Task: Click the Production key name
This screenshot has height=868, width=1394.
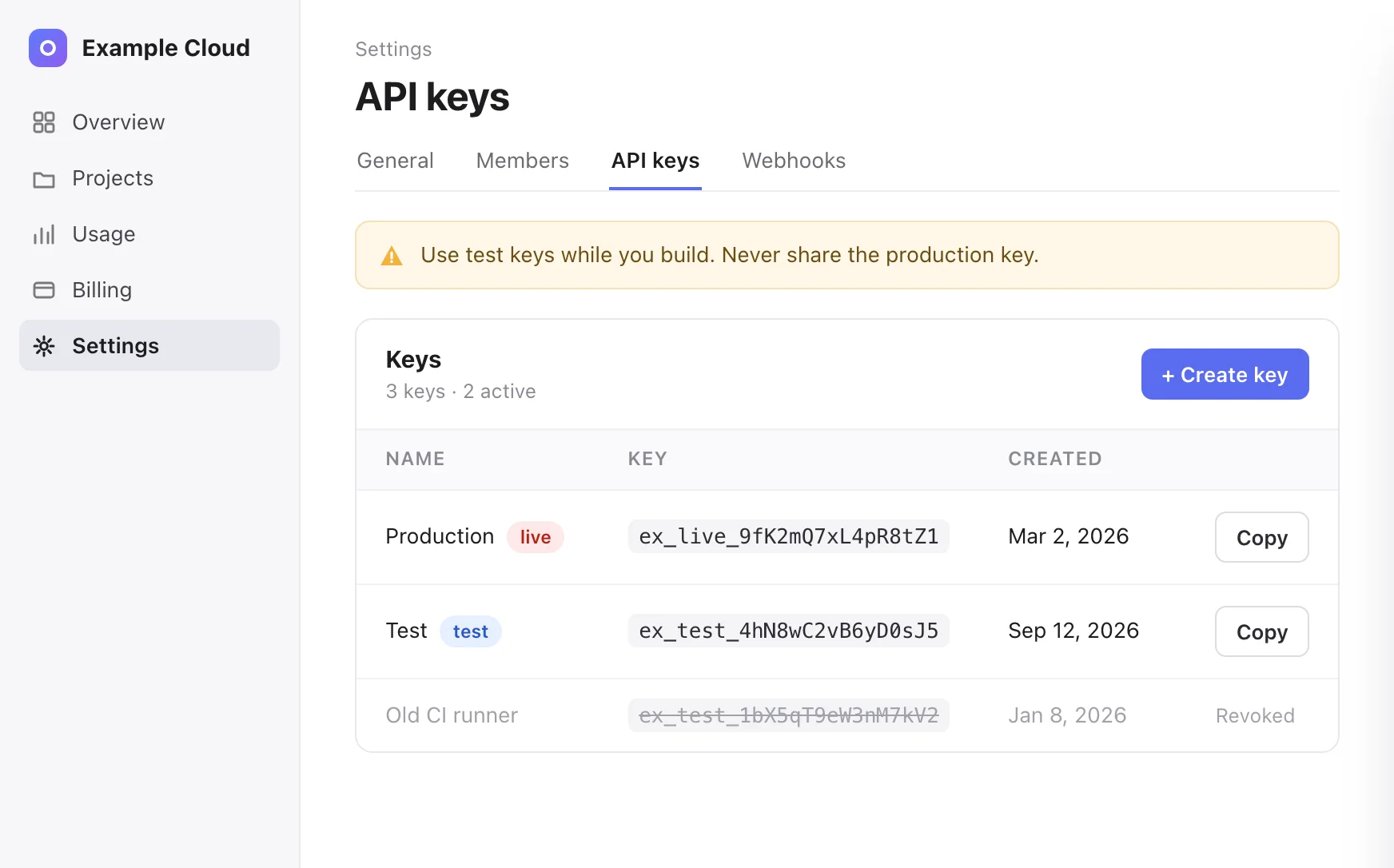Action: [440, 536]
